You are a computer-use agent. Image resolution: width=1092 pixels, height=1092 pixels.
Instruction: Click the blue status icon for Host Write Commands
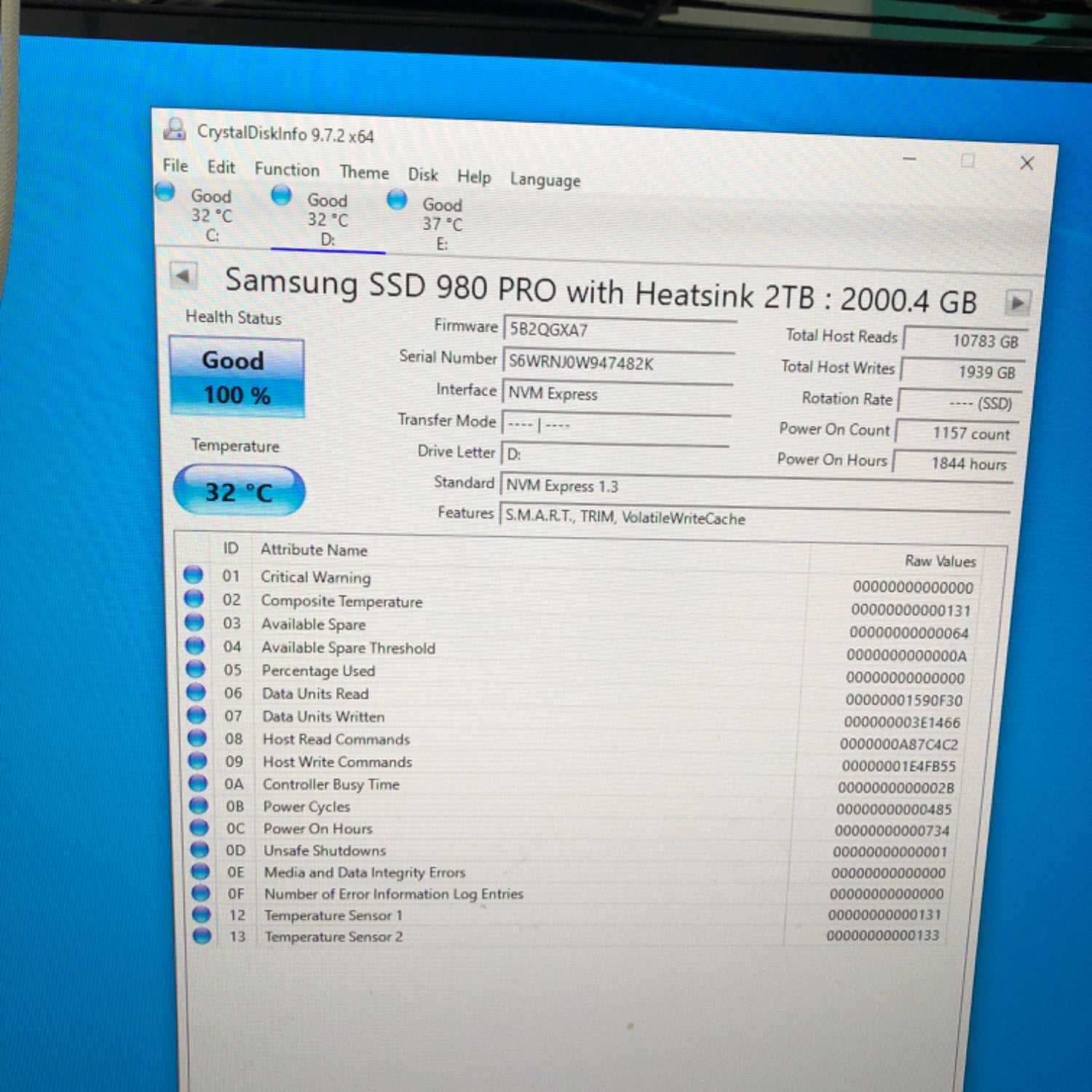[x=197, y=760]
